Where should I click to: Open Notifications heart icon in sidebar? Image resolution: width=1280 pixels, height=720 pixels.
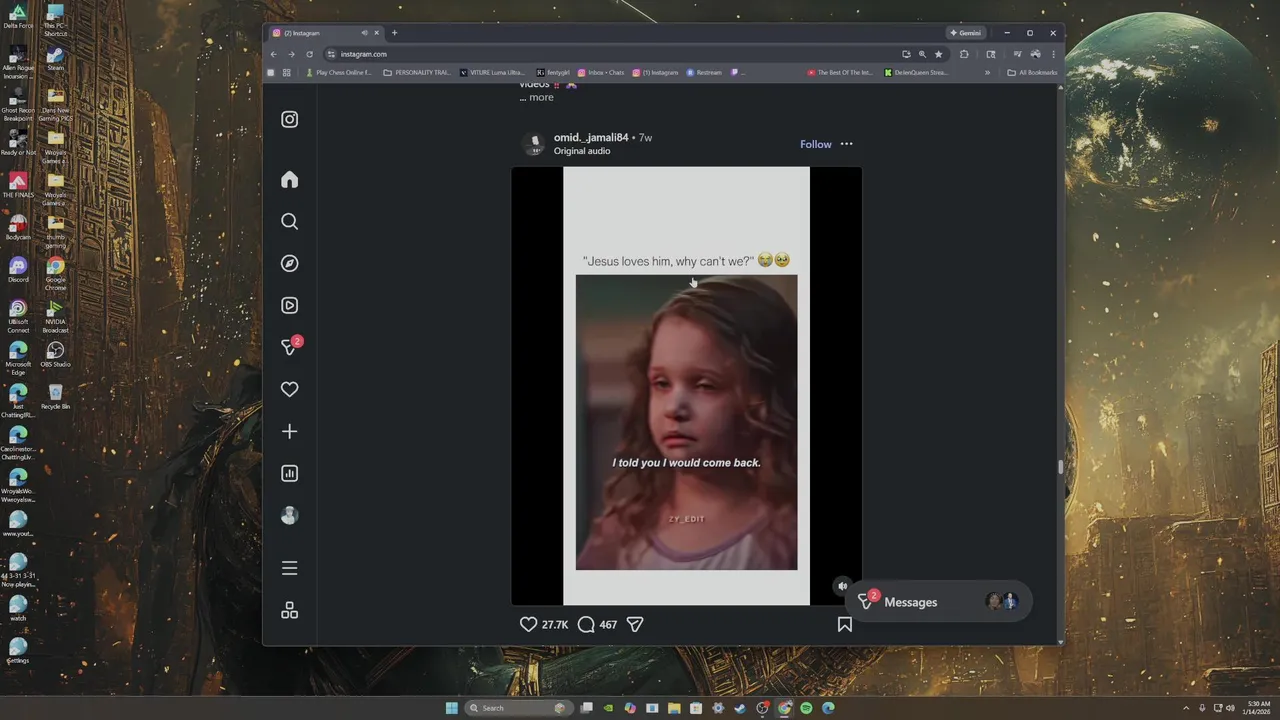289,389
